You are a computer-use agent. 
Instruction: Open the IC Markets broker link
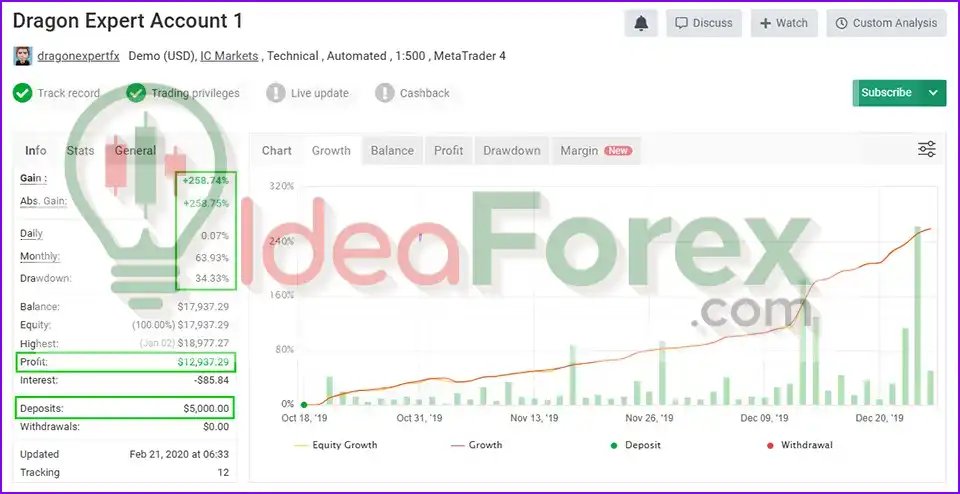click(229, 56)
